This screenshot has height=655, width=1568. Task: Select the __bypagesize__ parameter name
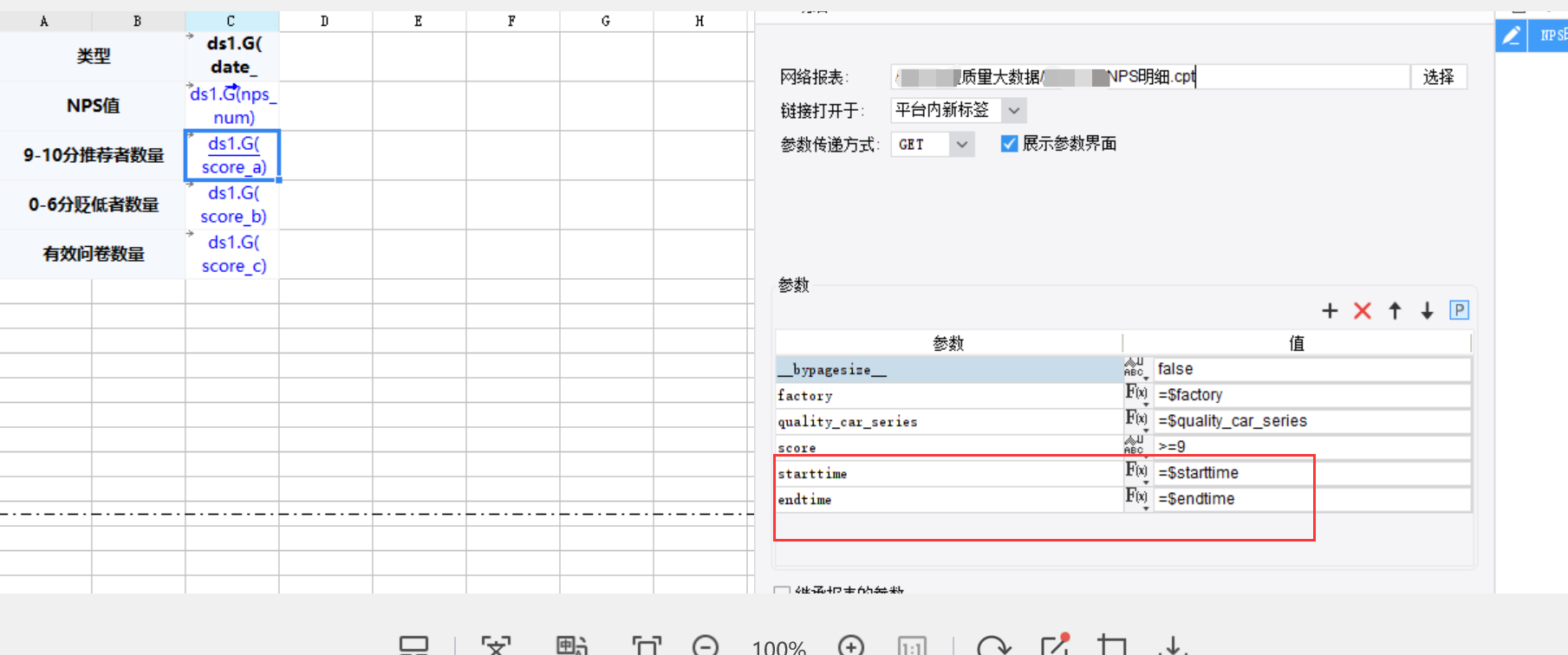[949, 370]
